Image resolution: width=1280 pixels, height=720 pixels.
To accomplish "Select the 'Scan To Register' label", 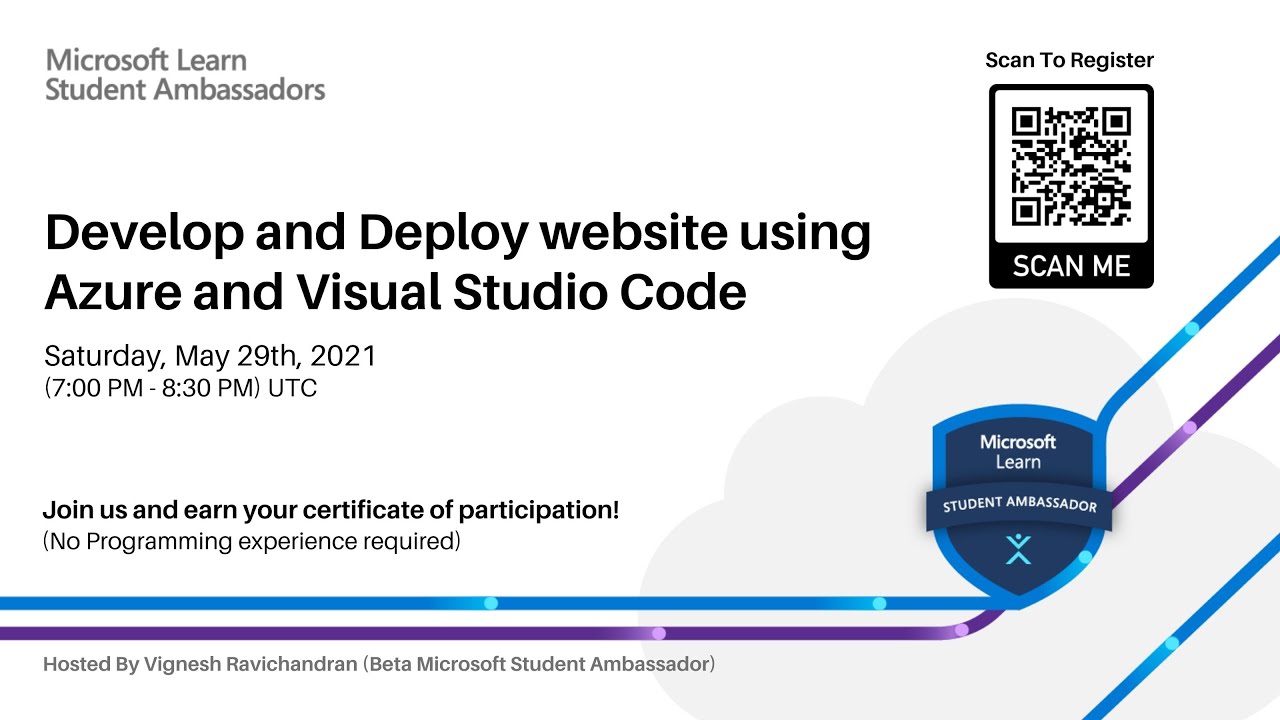I will tap(1069, 60).
